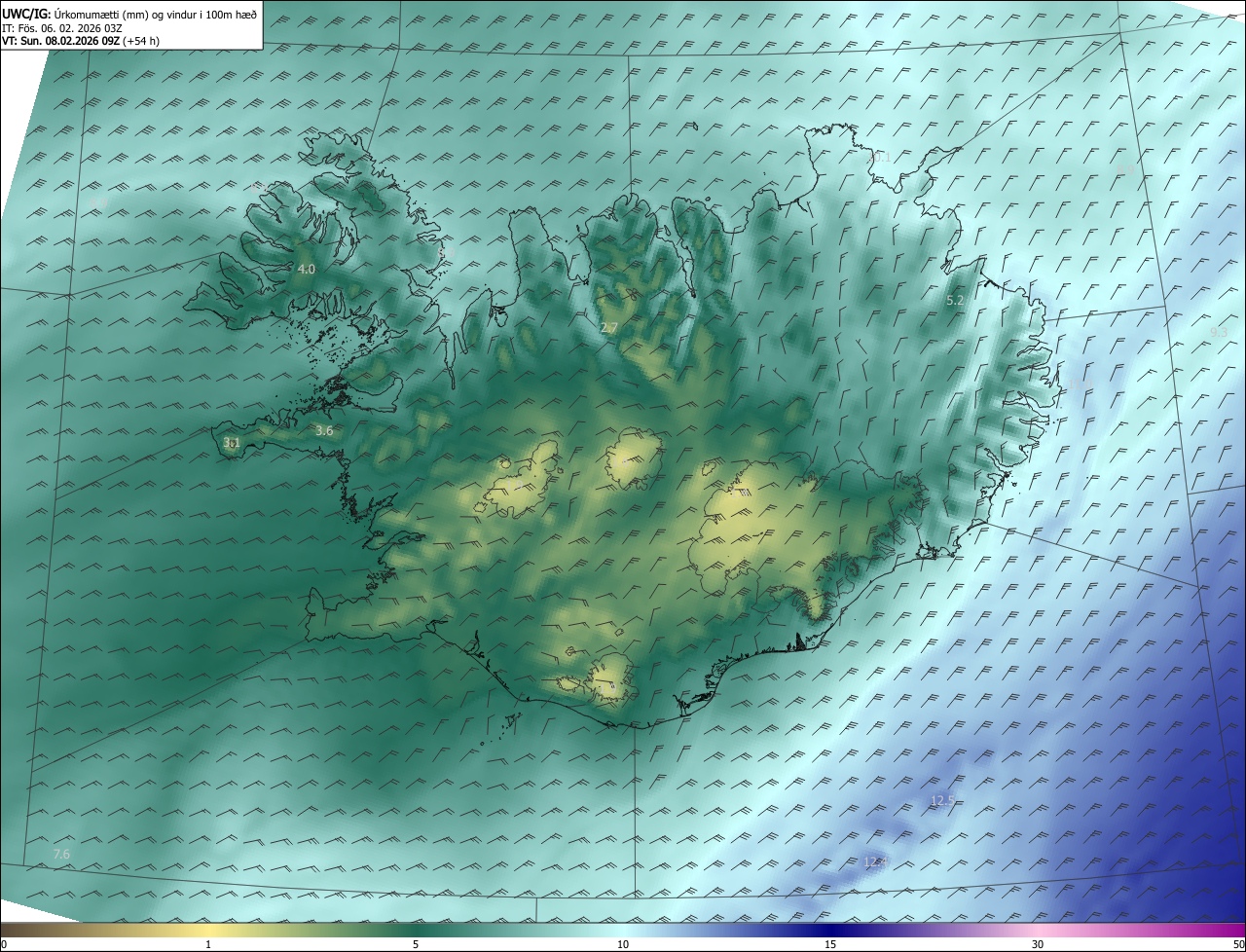Click the color scale tick labelled 50
This screenshot has width=1246, height=952.
click(1238, 944)
